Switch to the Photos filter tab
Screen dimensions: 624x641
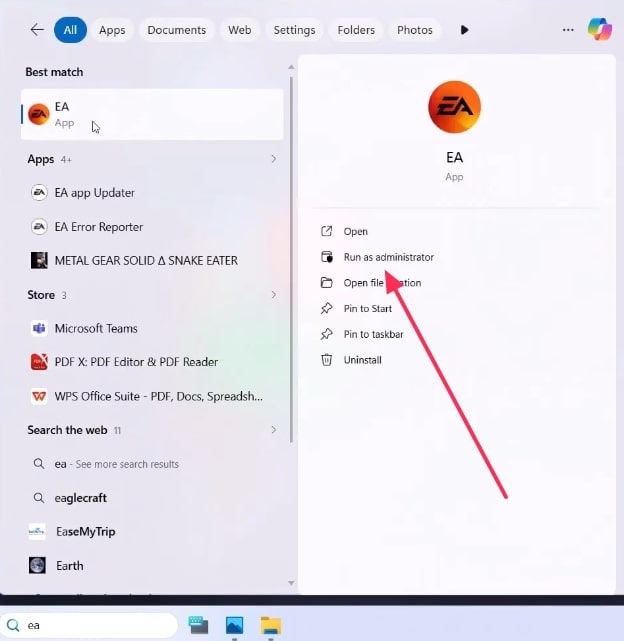(415, 30)
